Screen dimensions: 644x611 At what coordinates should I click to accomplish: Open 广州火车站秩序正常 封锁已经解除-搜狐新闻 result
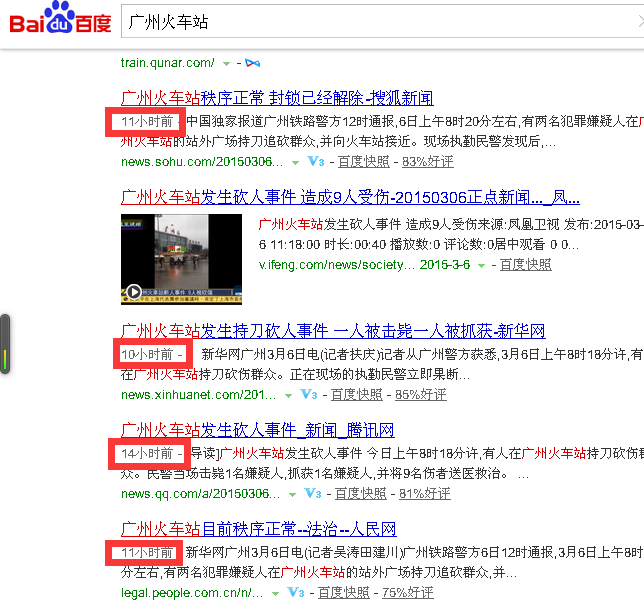click(277, 98)
